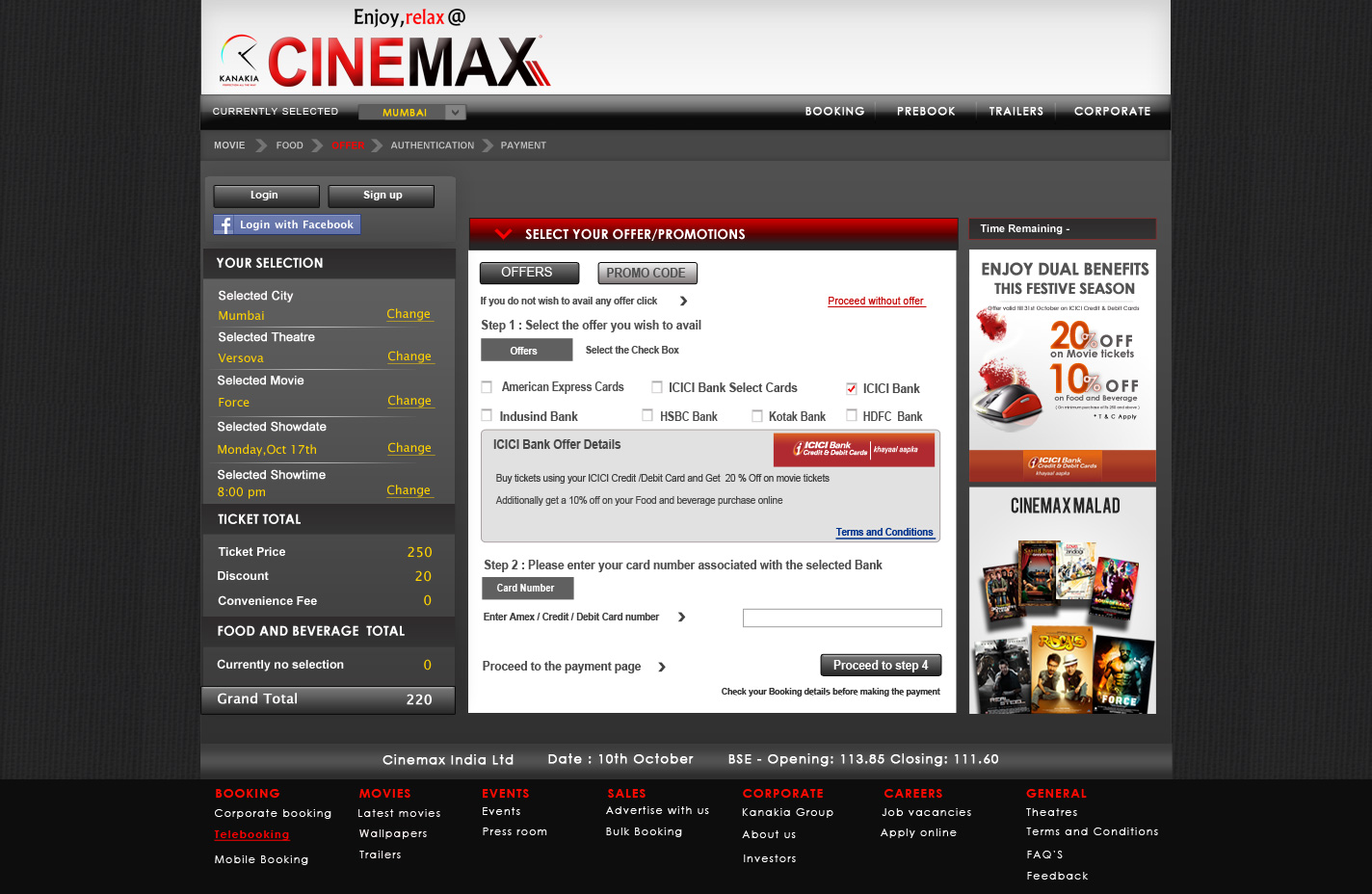Open the dual benefits festive ad
The image size is (1372, 894).
pos(1063,365)
